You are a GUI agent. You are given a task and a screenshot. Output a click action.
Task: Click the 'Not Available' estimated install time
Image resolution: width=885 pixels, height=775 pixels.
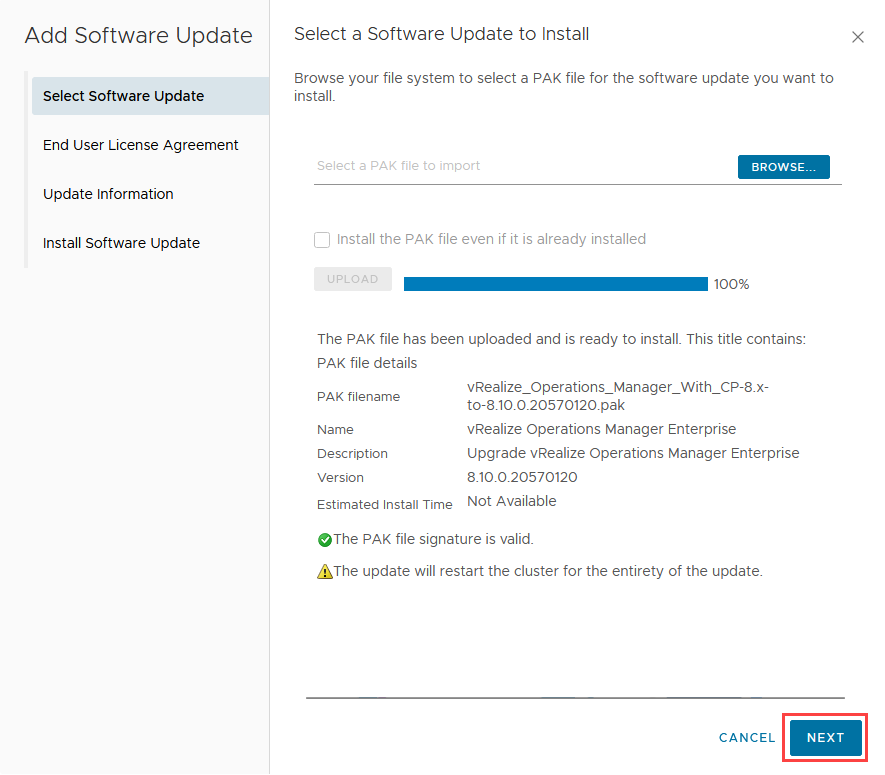pos(511,501)
